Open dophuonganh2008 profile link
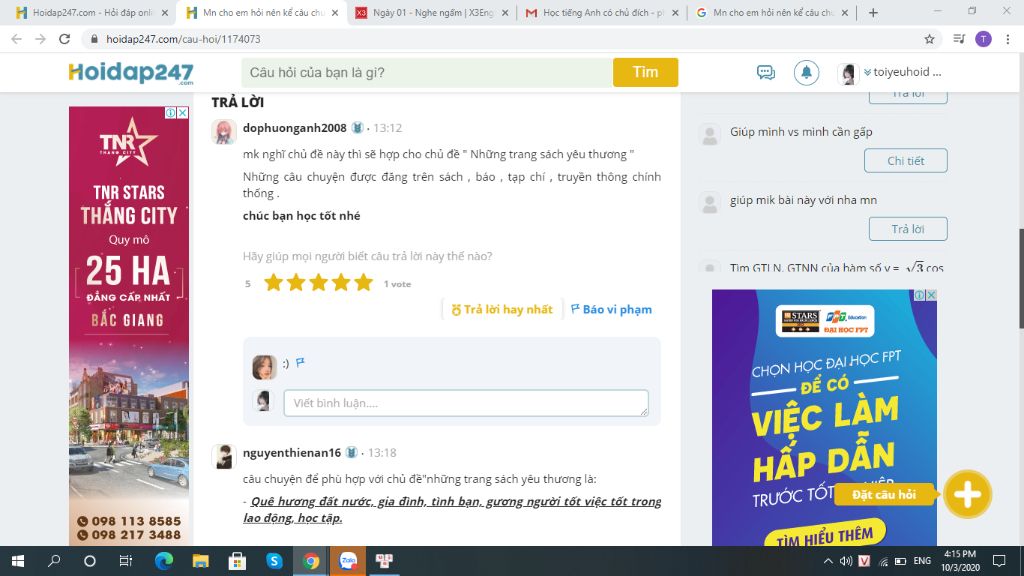The width and height of the screenshot is (1024, 576). coord(295,128)
